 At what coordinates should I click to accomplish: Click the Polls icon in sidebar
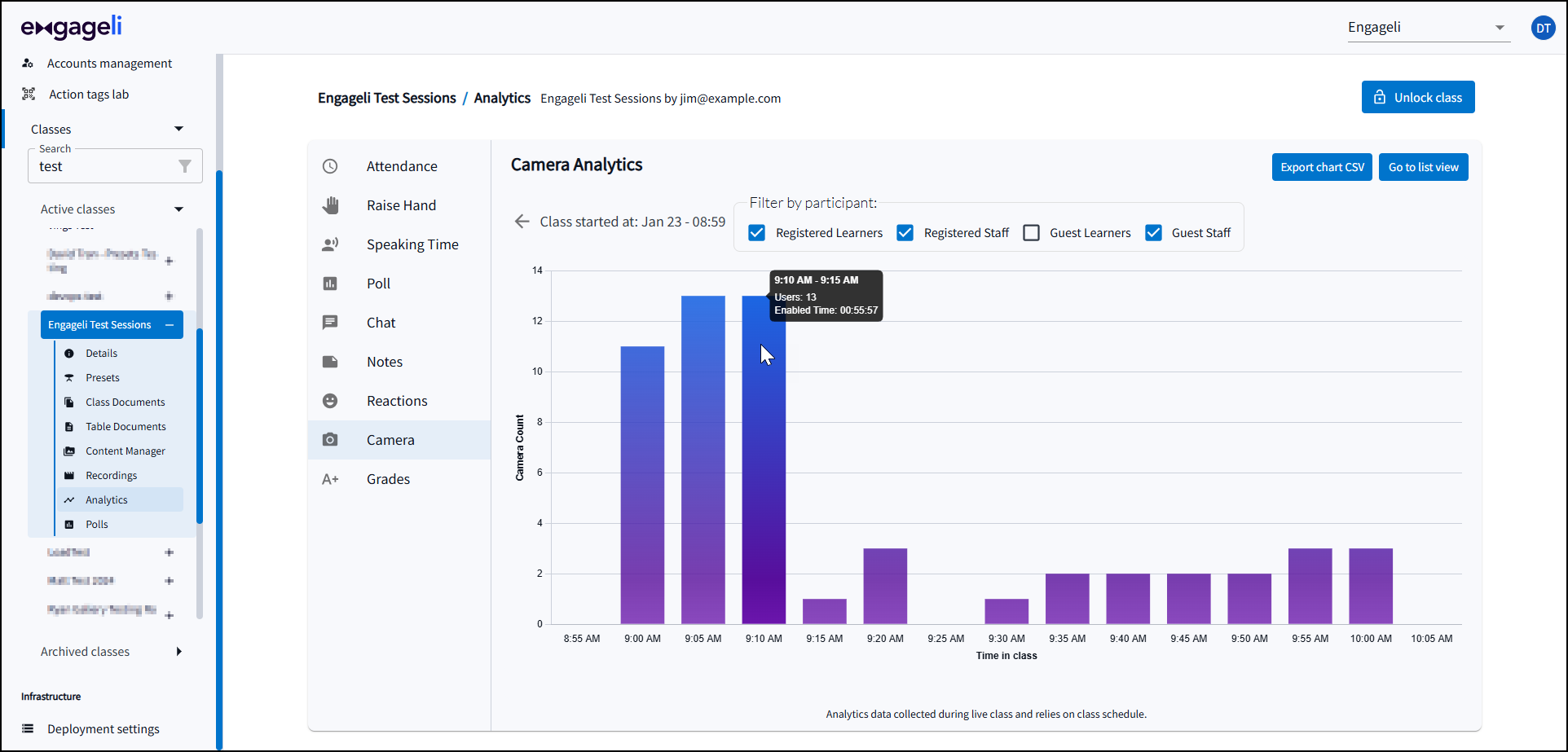point(69,525)
